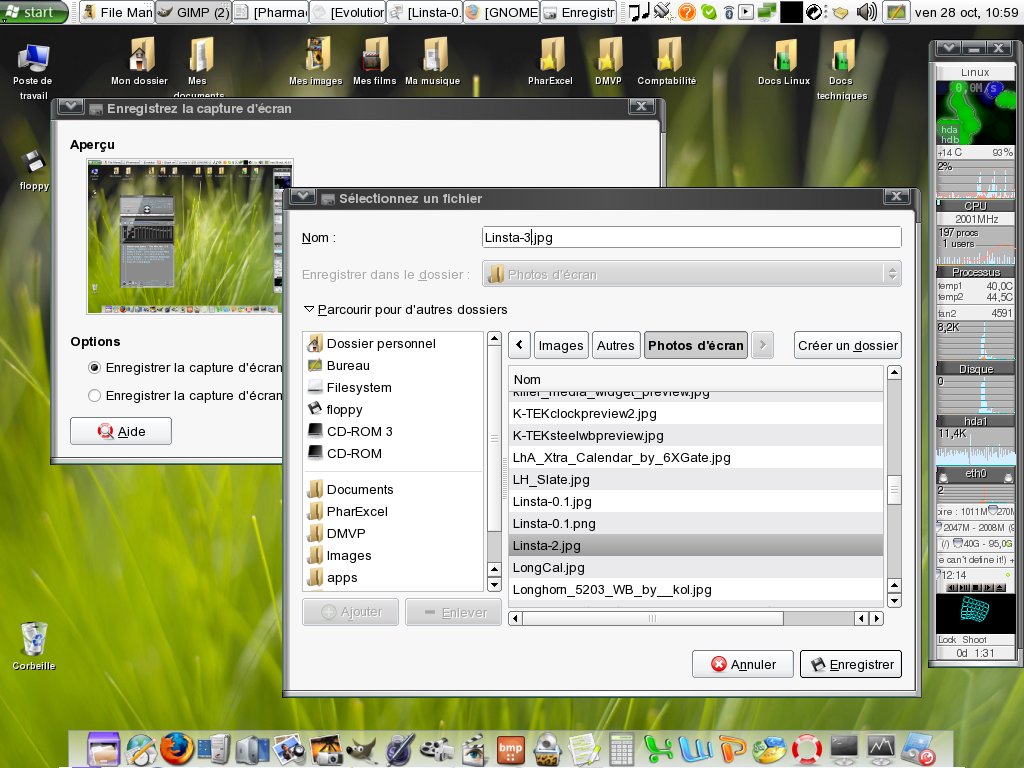Switch to File Man taskbar entry

(118, 12)
